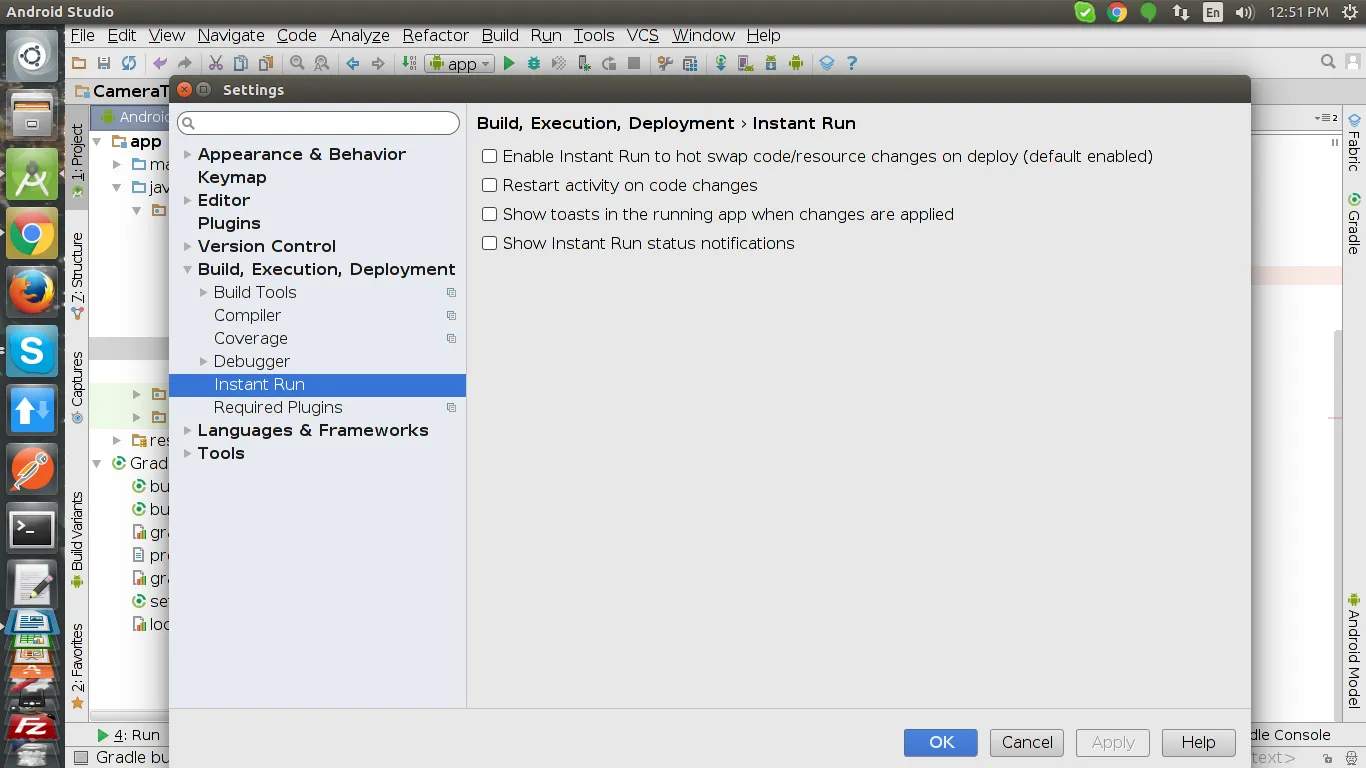This screenshot has height=768, width=1366.
Task: Open the Terminal from the Ubuntu dock
Action: (32, 528)
